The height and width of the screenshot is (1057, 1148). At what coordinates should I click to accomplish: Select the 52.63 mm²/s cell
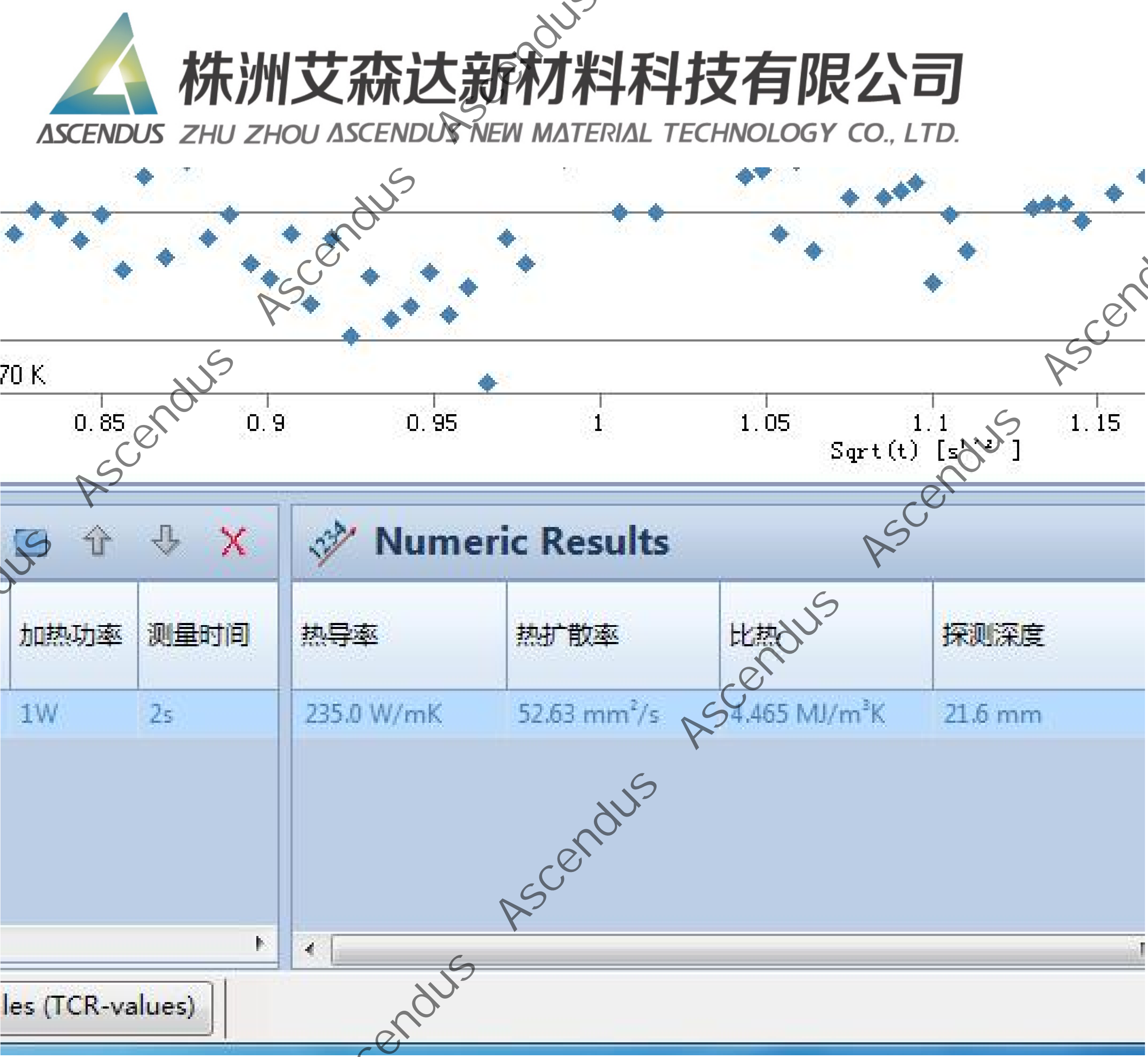pos(613,714)
